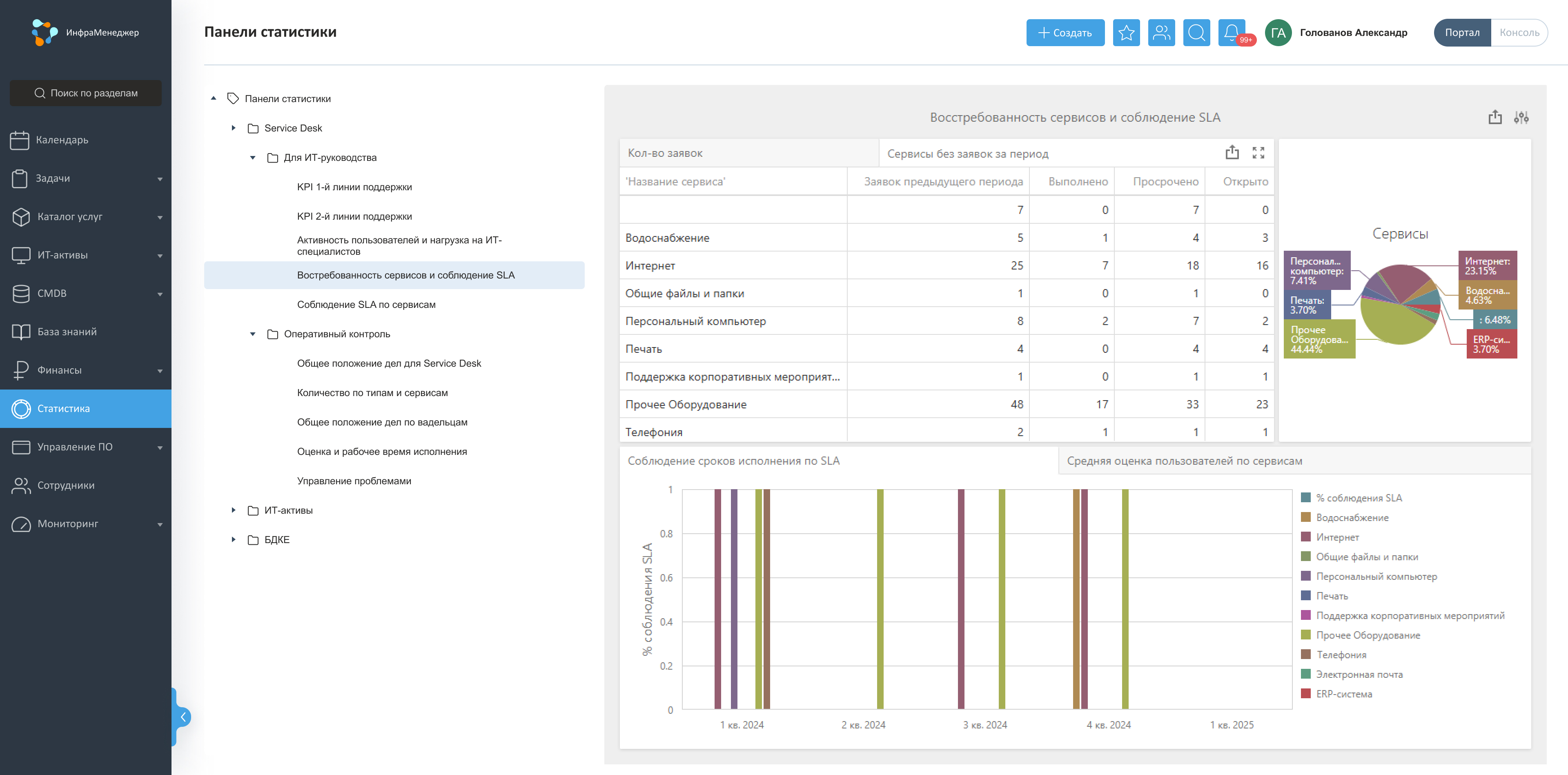Collapse the sidebar with the arrow handle
Viewport: 1568px width, 775px height.
pyautogui.click(x=183, y=717)
